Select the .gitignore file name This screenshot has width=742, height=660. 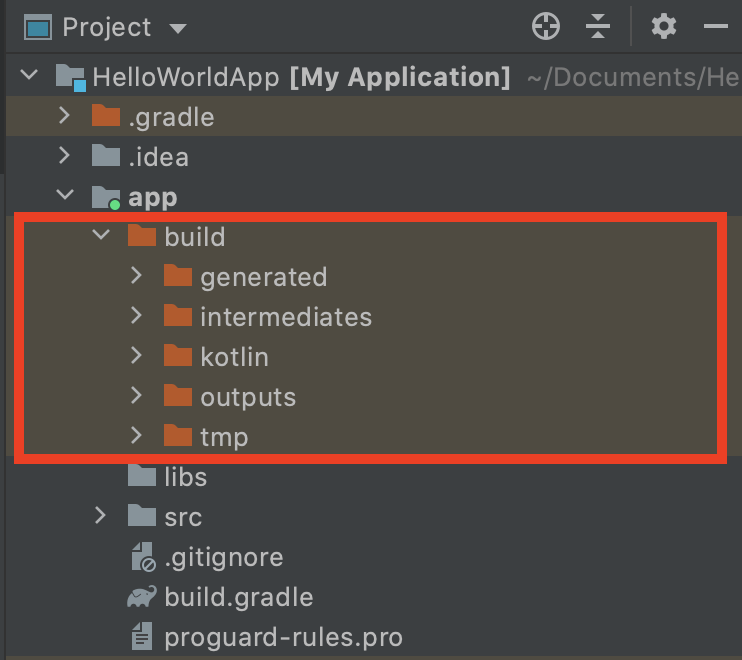pos(224,557)
